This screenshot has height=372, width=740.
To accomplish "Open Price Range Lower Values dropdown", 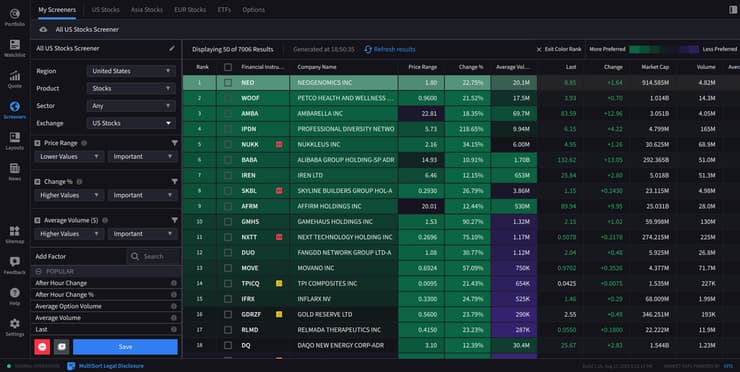I will 69,157.
